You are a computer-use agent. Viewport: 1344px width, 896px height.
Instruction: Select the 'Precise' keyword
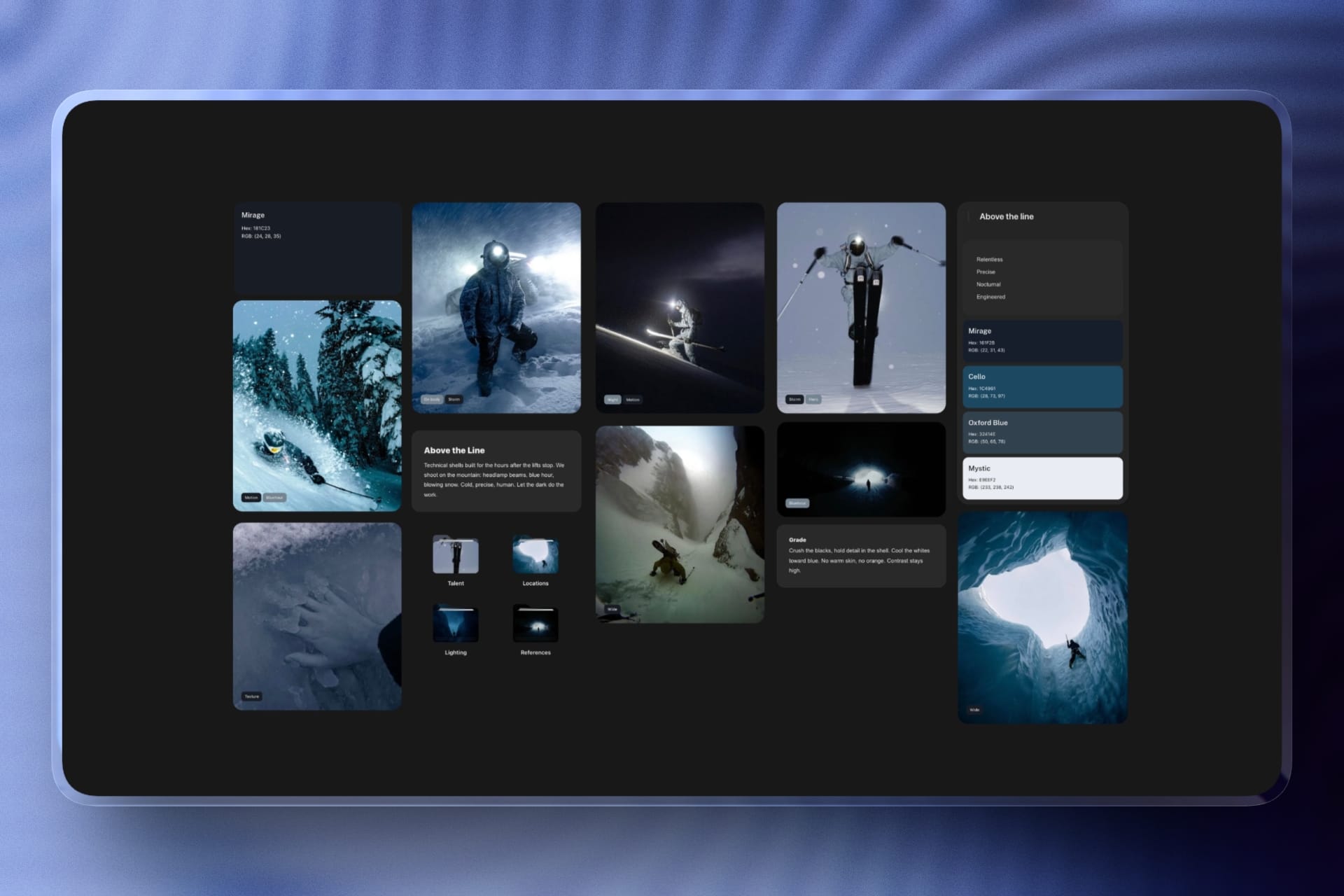click(986, 272)
